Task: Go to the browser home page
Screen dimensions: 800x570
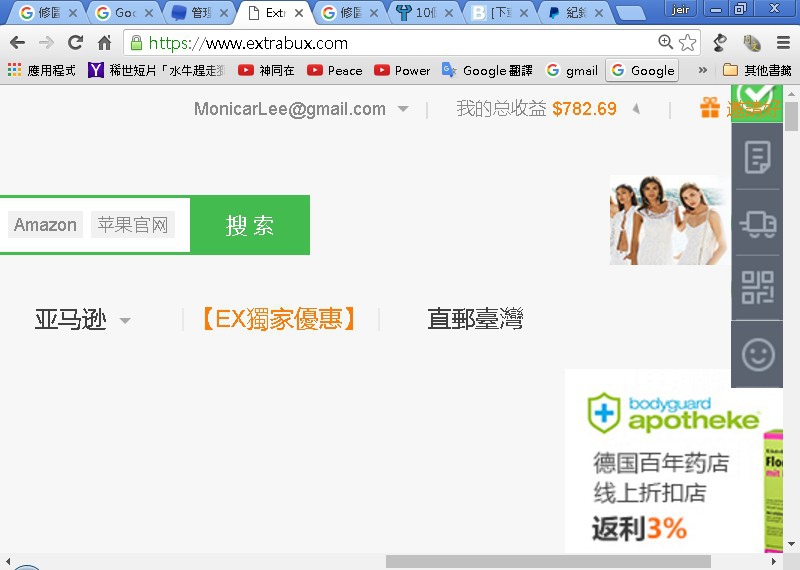Action: click(105, 43)
